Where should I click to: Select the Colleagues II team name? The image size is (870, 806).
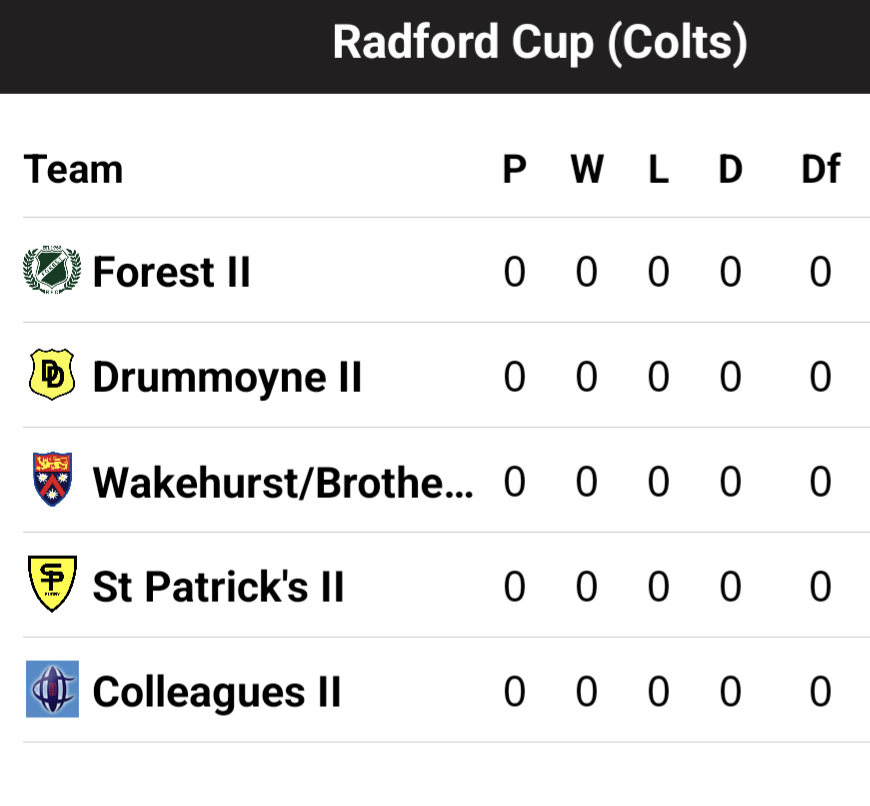[x=217, y=692]
